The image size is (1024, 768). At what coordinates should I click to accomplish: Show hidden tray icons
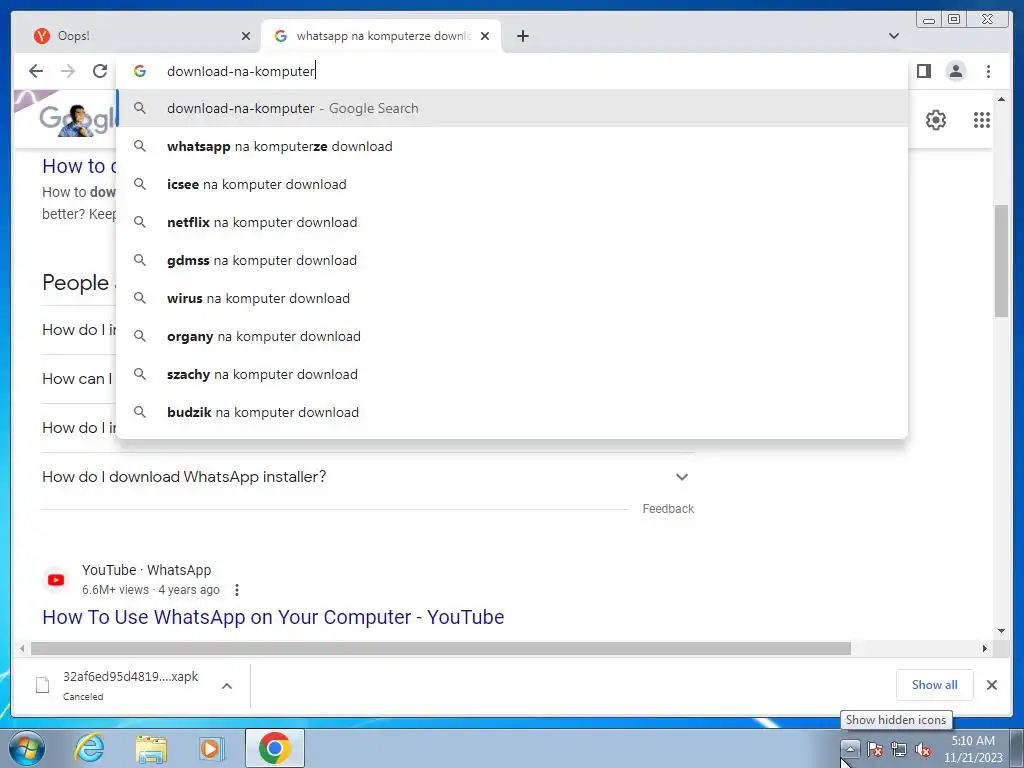tap(850, 749)
